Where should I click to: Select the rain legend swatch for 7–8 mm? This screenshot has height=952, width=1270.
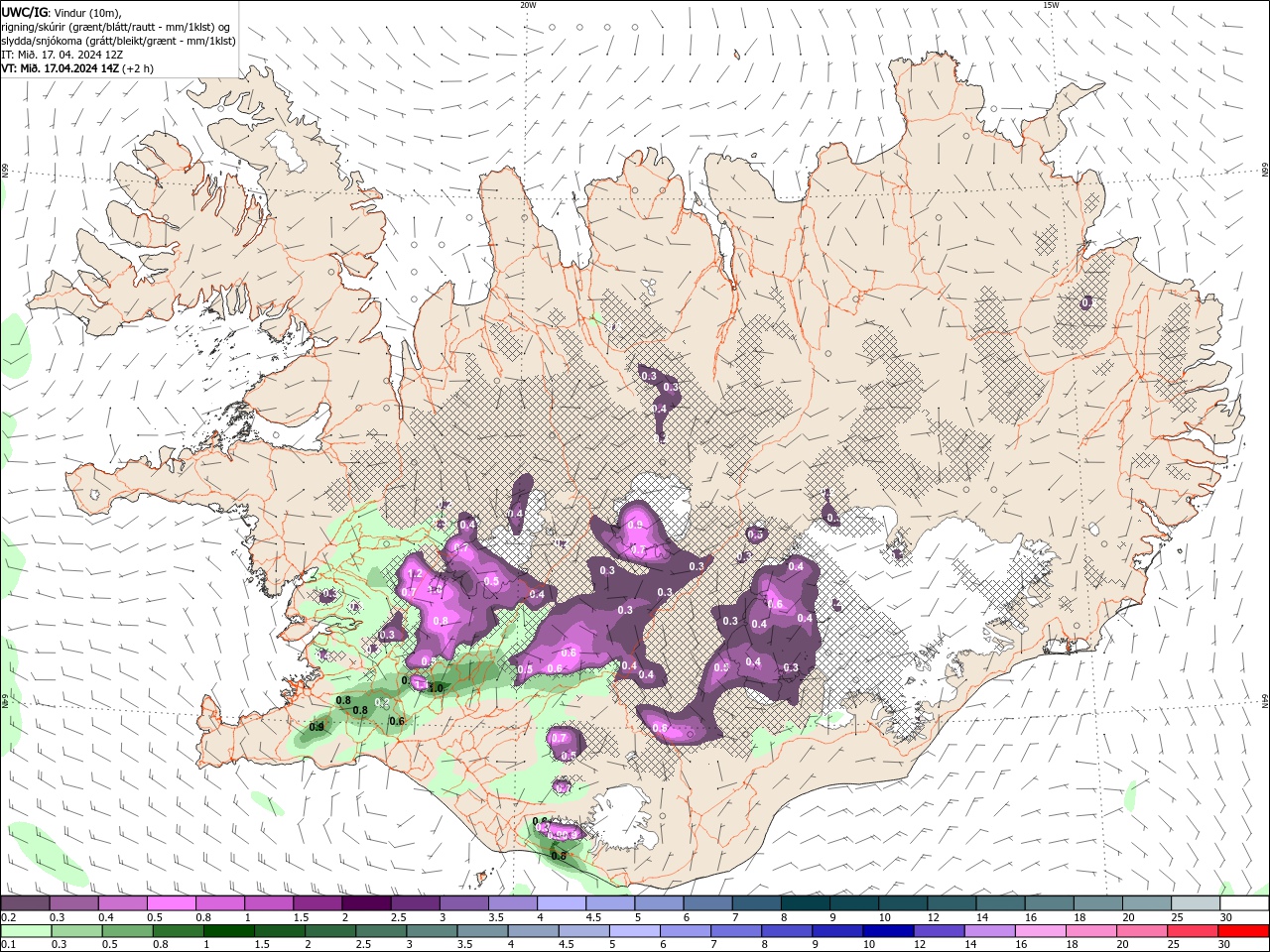pos(735,931)
